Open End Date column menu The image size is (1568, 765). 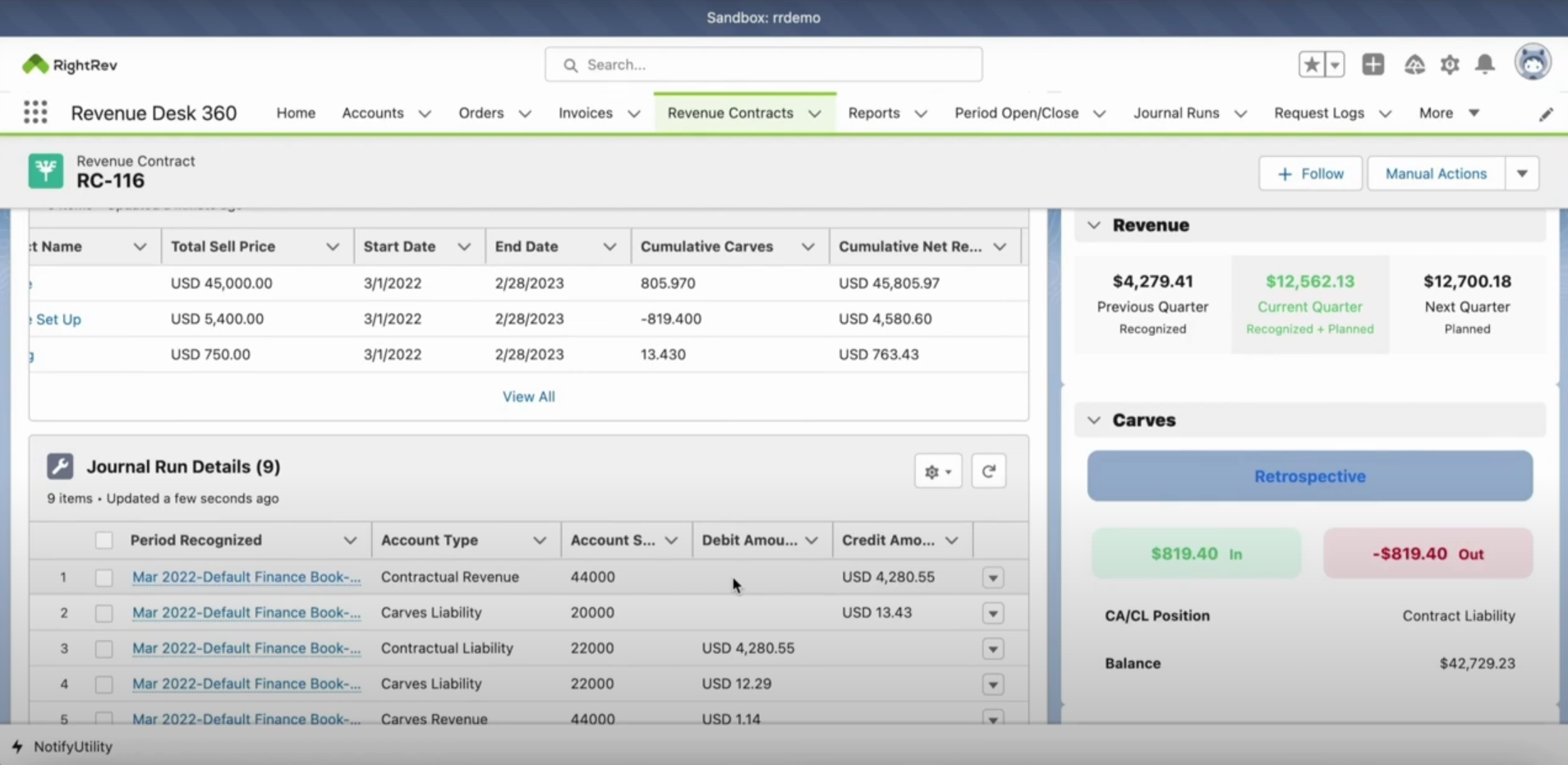click(609, 247)
